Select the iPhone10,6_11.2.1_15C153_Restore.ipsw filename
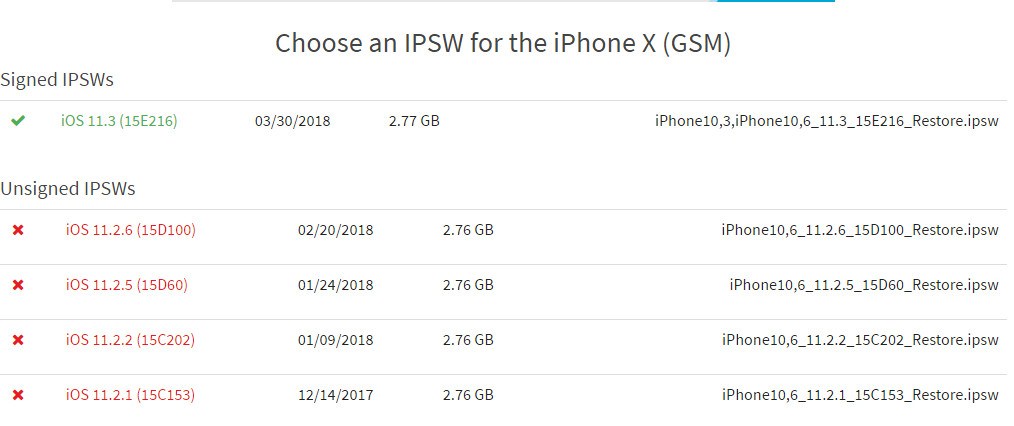Viewport: 1014px width, 426px height. [x=859, y=395]
